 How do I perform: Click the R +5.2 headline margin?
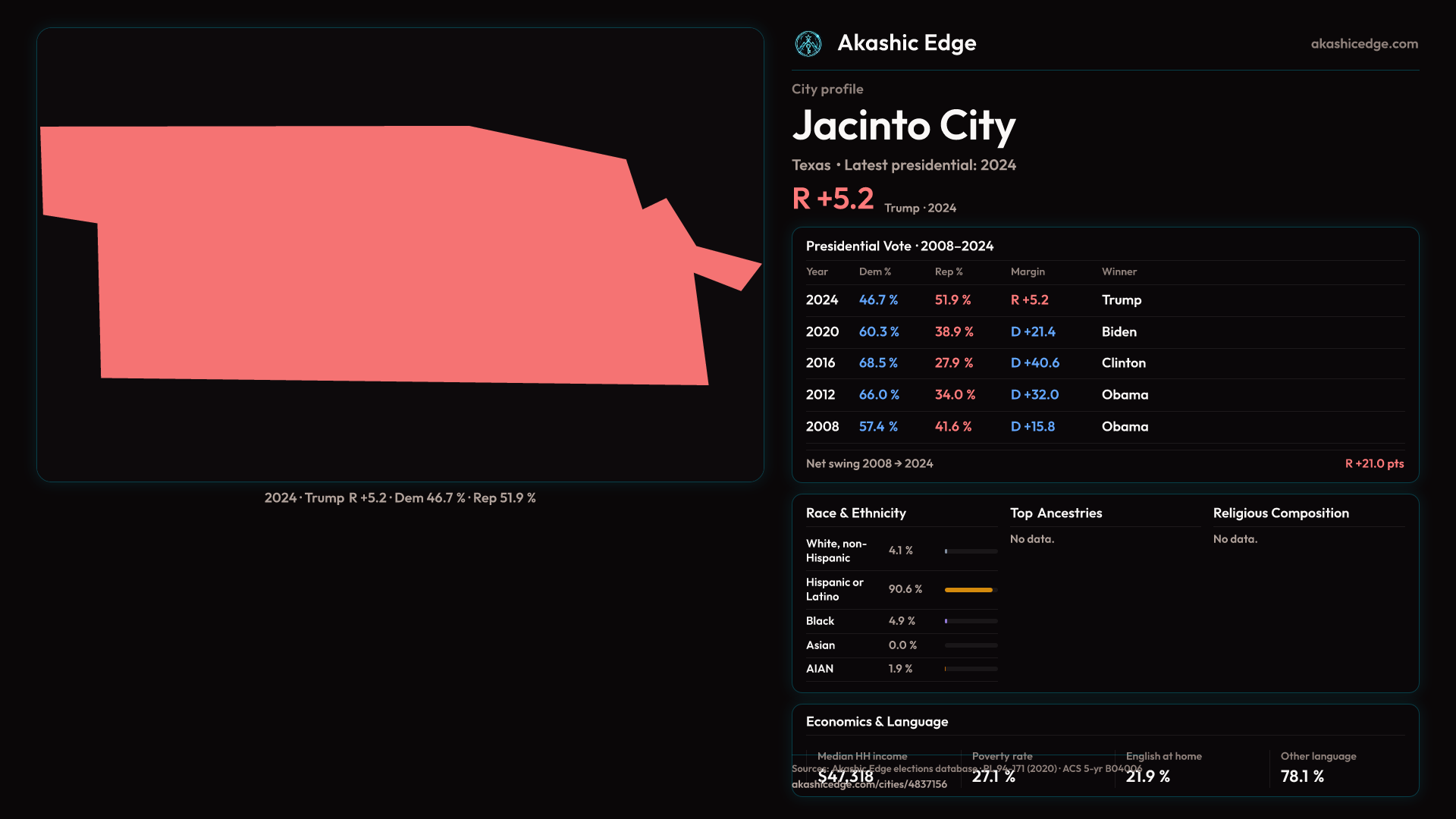tap(833, 199)
